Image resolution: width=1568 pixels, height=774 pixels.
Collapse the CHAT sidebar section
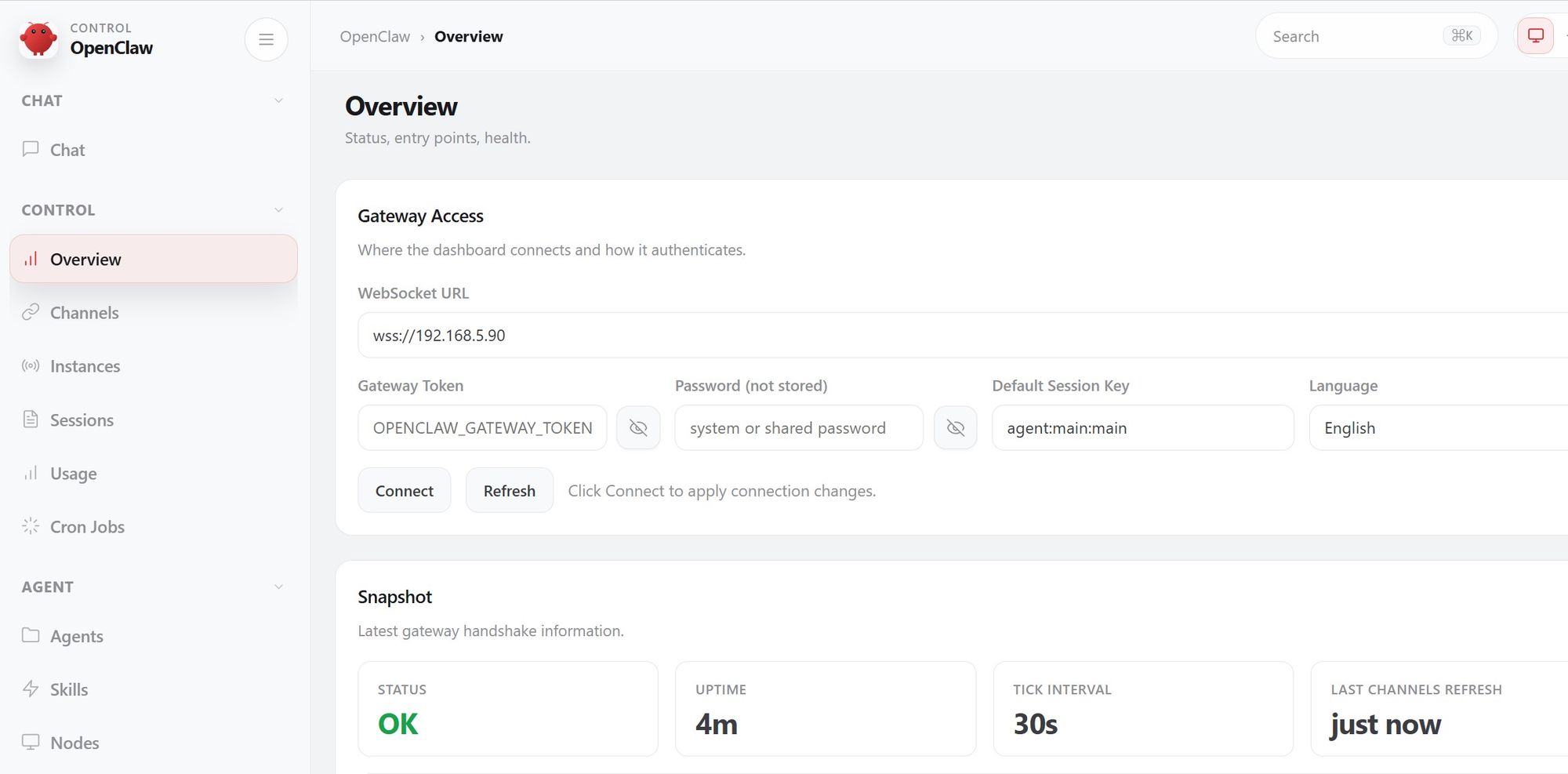tap(278, 100)
